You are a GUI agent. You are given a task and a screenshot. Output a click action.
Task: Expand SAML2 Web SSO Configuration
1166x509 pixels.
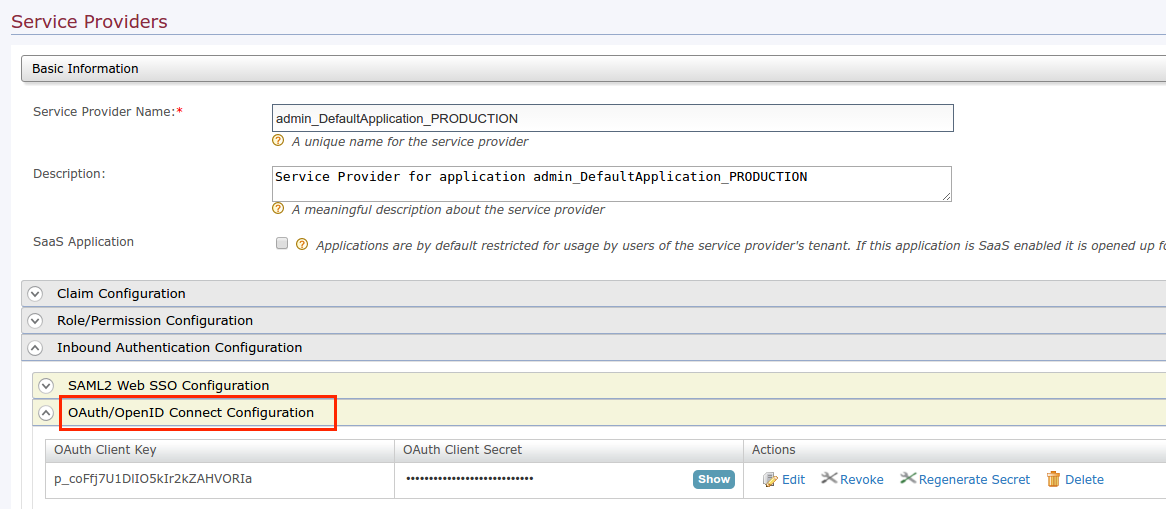[46, 386]
